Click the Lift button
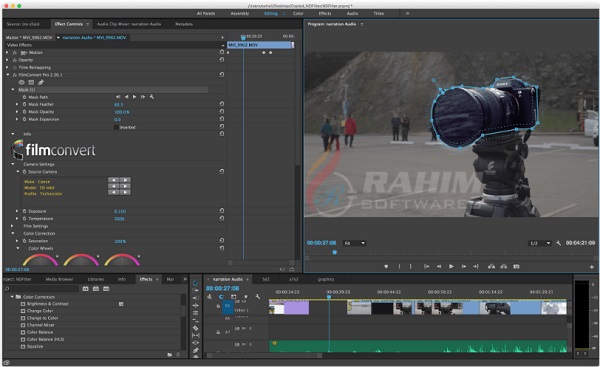600x367 pixels. tap(491, 266)
